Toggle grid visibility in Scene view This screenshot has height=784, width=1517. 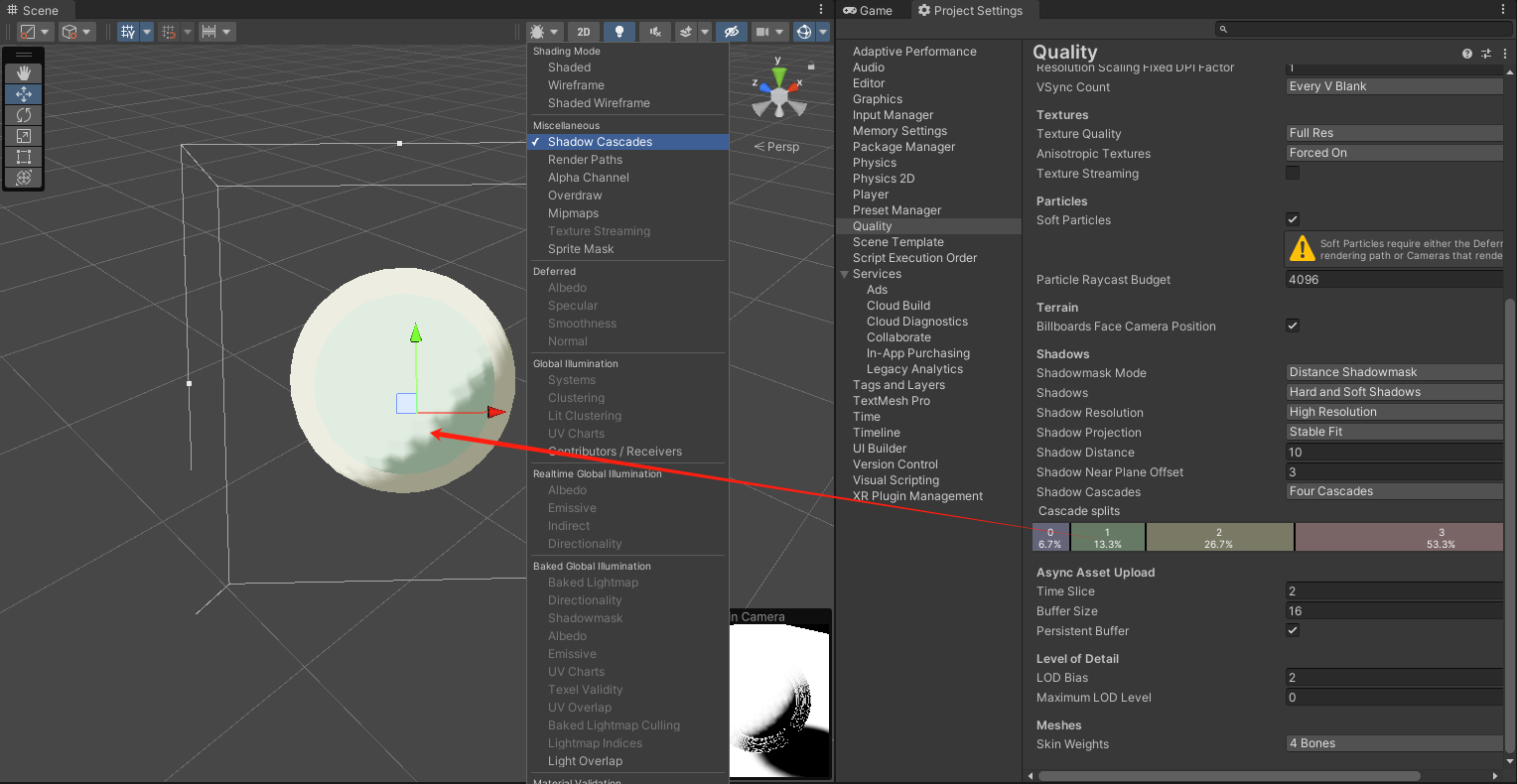[x=128, y=32]
